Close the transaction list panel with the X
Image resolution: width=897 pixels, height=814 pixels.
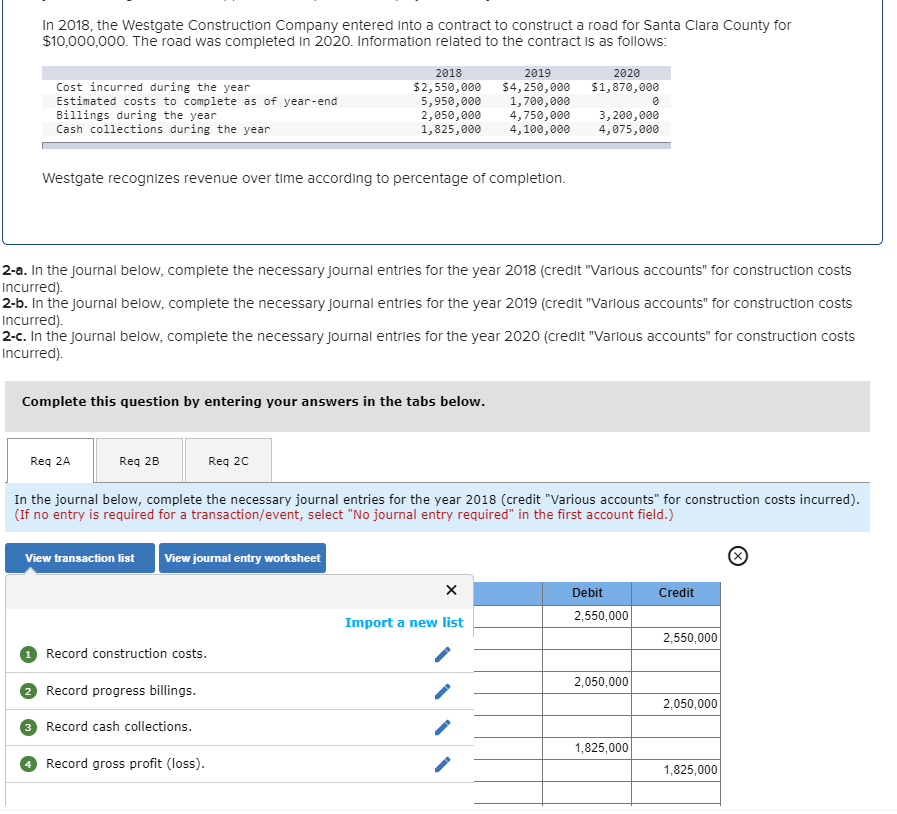point(451,590)
